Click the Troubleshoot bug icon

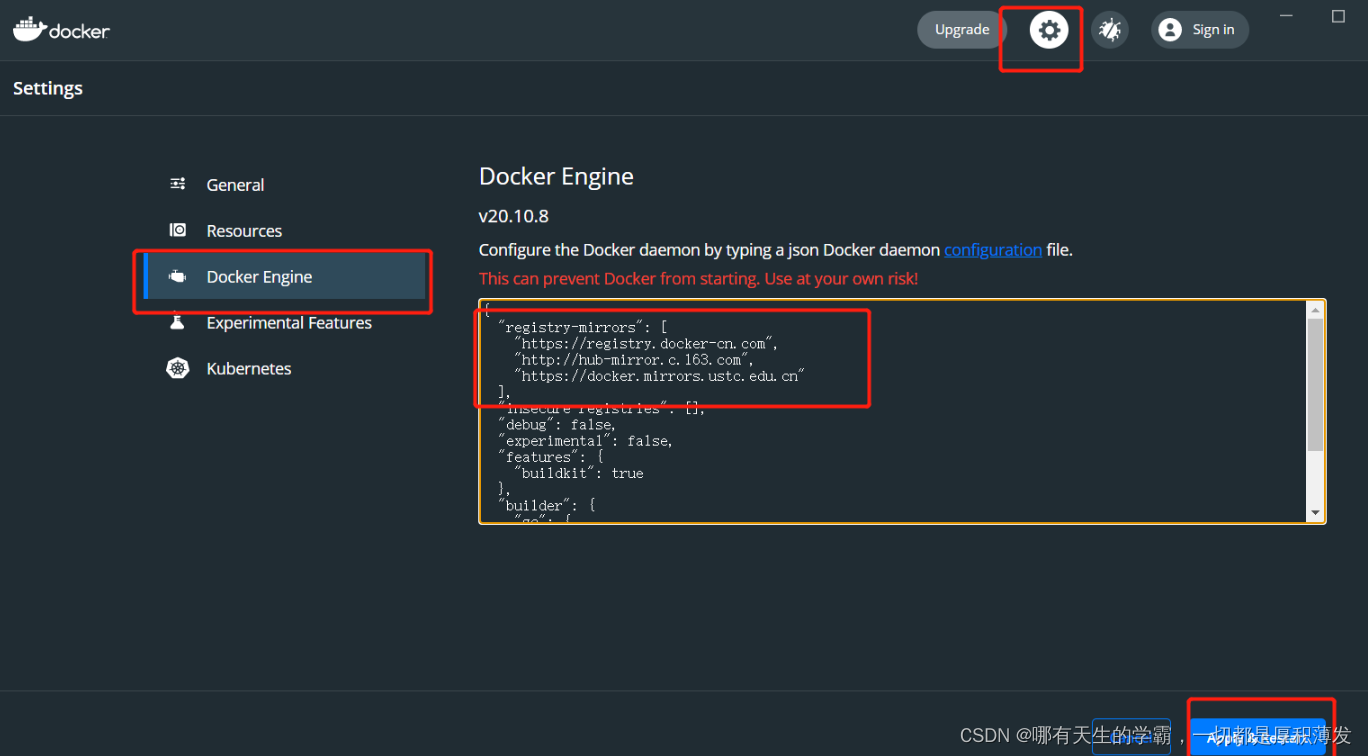pos(1110,30)
